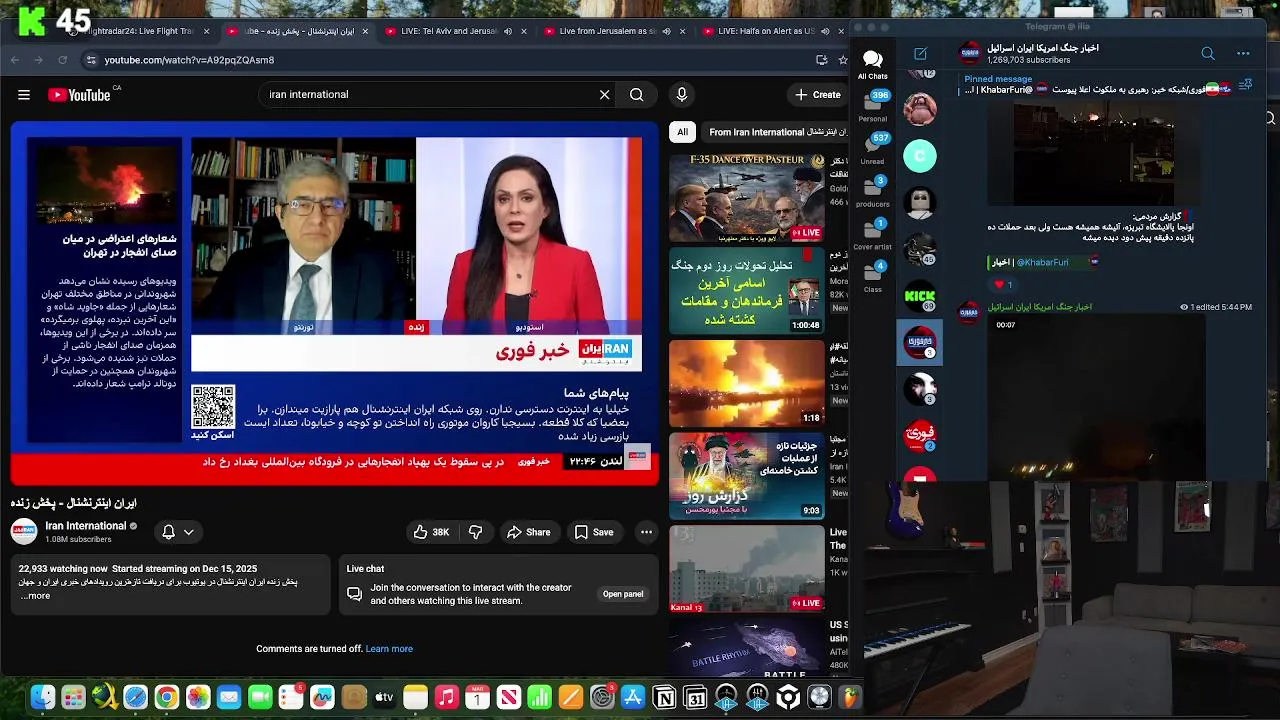Run the YouTube search magnifier button
The height and width of the screenshot is (720, 1280).
(x=636, y=94)
